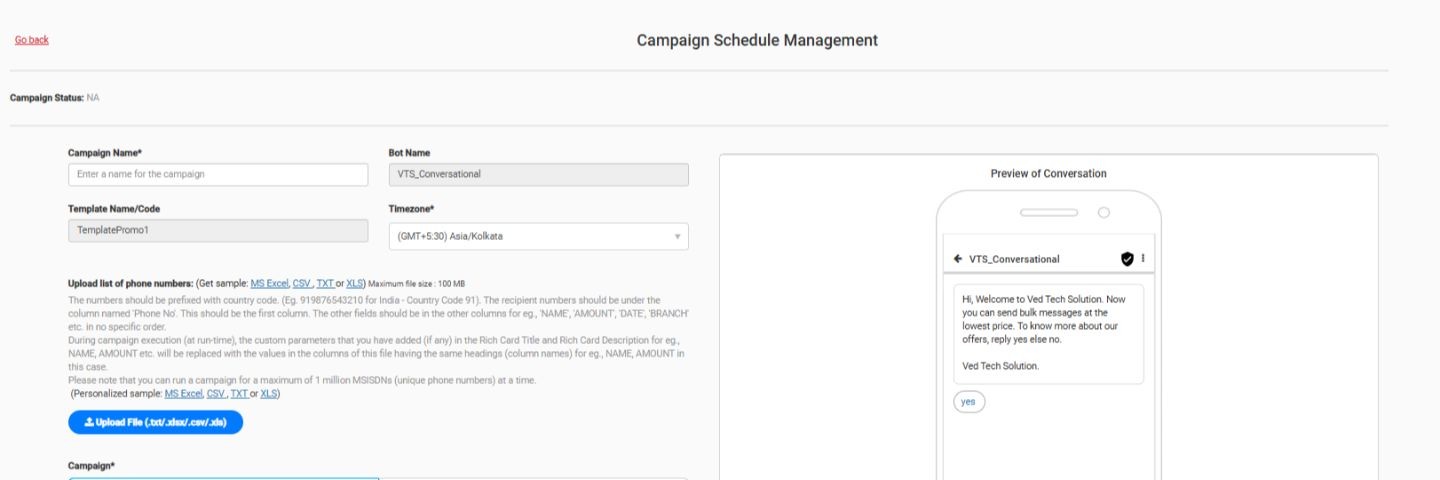Click the Bot Name field
Image resolution: width=1440 pixels, height=480 pixels.
pyautogui.click(x=538, y=174)
